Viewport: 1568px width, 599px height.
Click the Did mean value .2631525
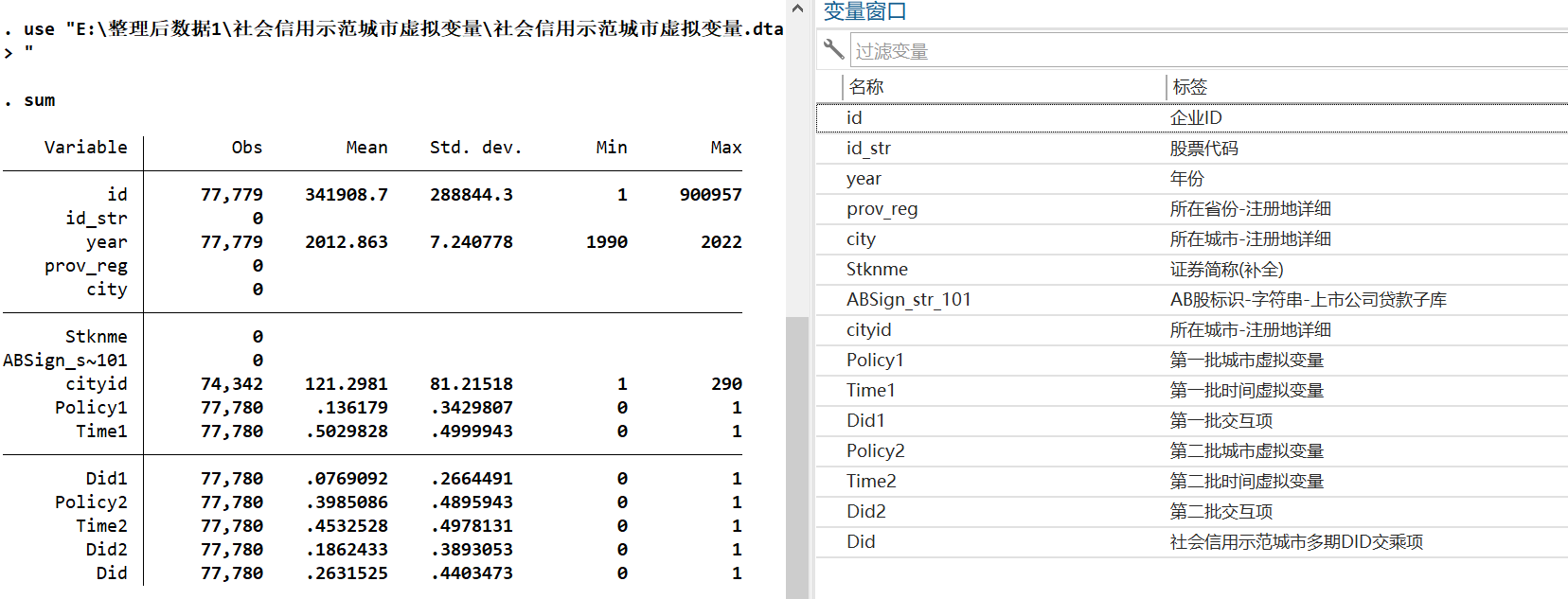pyautogui.click(x=347, y=573)
